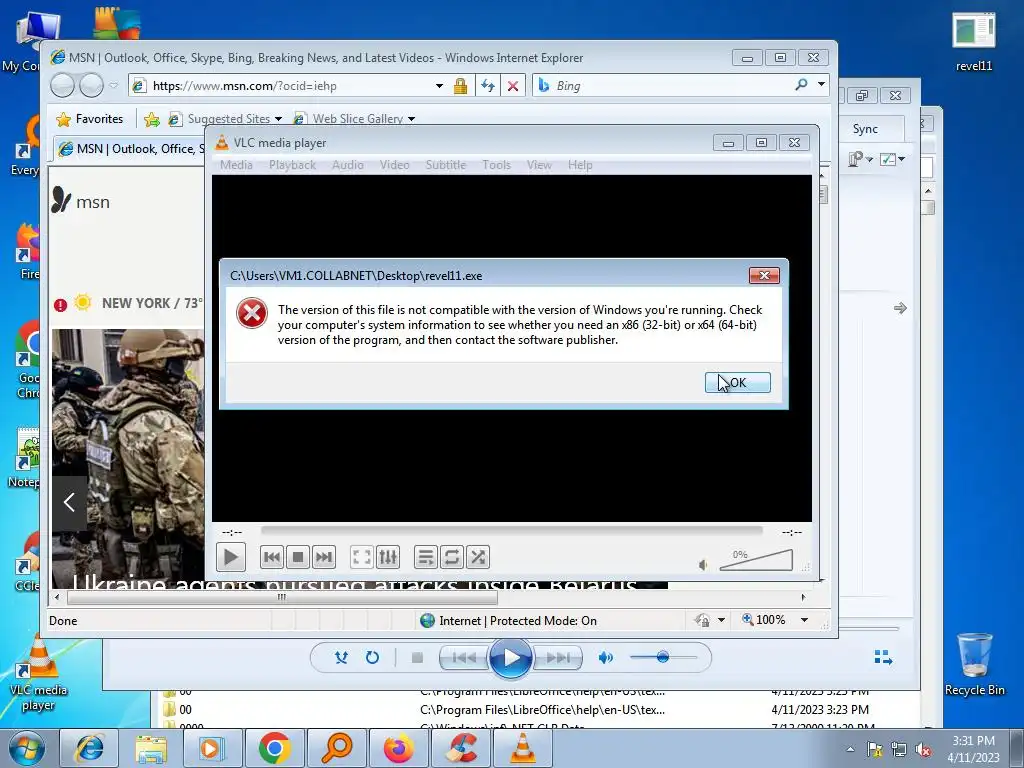Adjust the Media Player volume slider
Image resolution: width=1024 pixels, height=768 pixels.
tap(663, 657)
